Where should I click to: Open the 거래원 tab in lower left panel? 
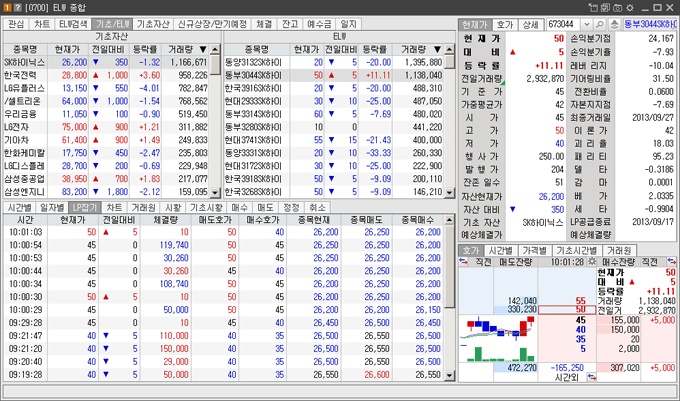coord(143,207)
